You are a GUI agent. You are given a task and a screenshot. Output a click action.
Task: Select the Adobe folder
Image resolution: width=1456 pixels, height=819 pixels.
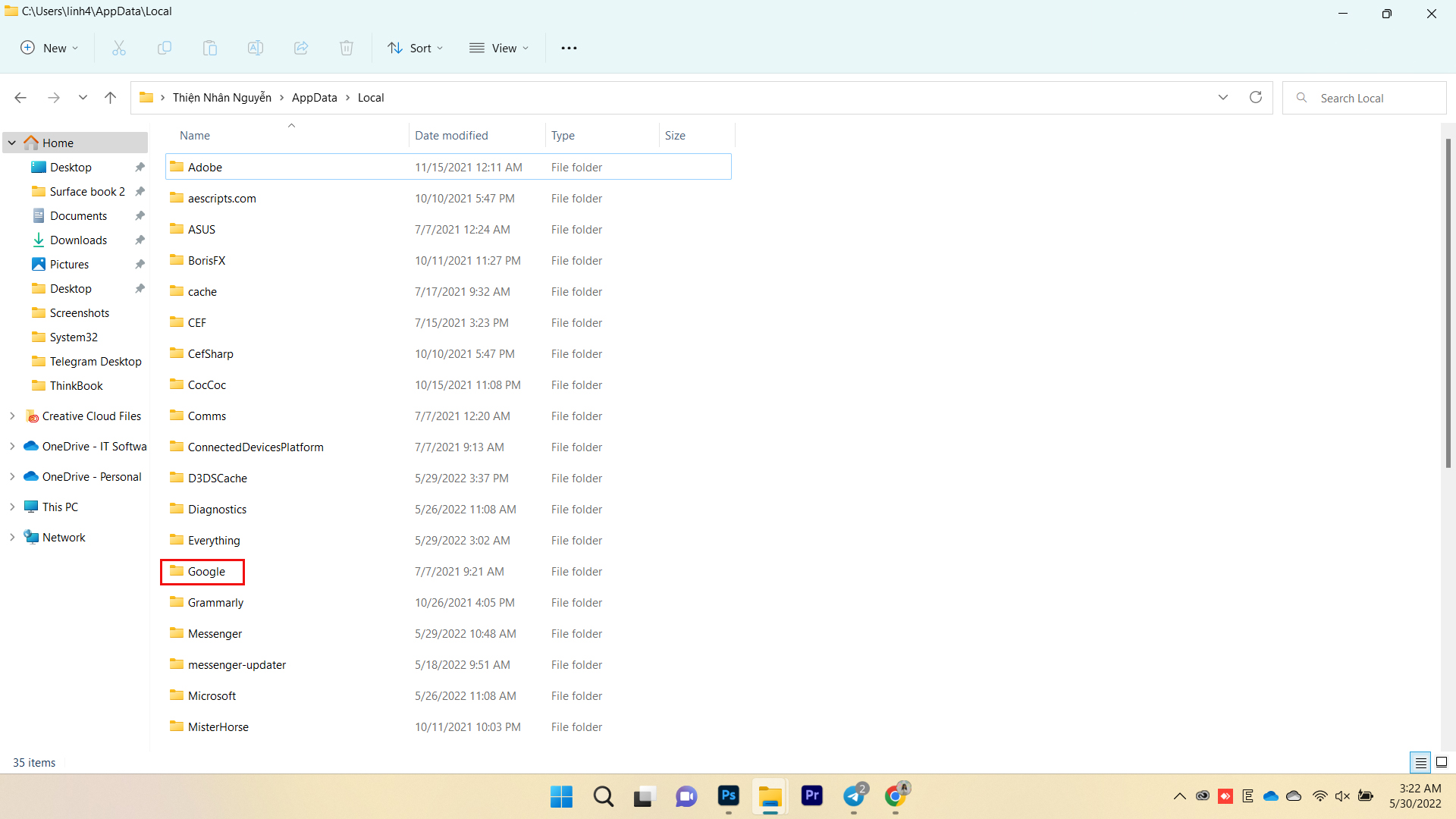coord(448,167)
